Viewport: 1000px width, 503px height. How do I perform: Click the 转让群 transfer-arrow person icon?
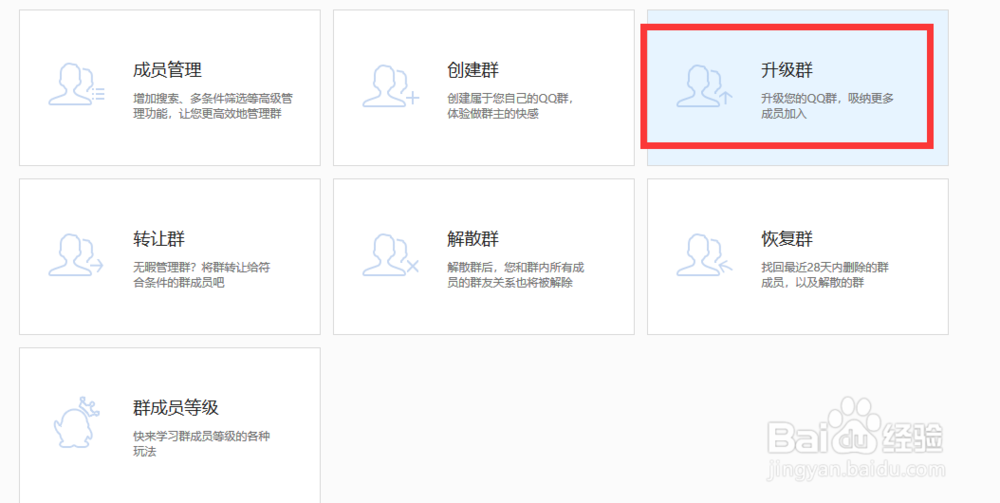pos(76,255)
